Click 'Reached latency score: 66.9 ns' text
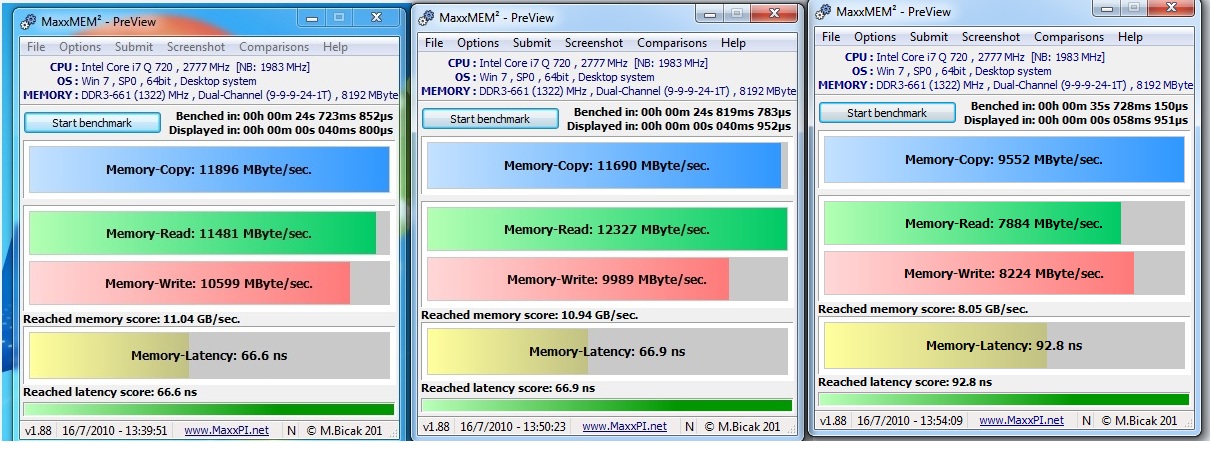This screenshot has height=451, width=1210. [x=508, y=388]
